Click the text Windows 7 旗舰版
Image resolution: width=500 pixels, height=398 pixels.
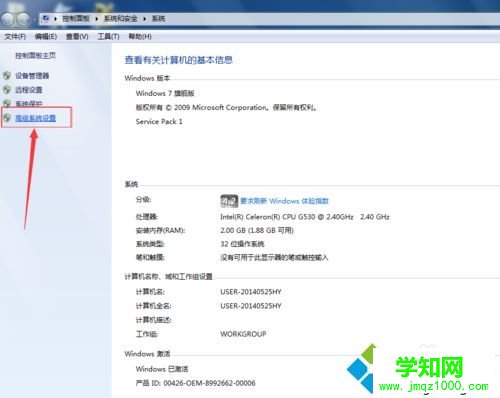coord(165,93)
